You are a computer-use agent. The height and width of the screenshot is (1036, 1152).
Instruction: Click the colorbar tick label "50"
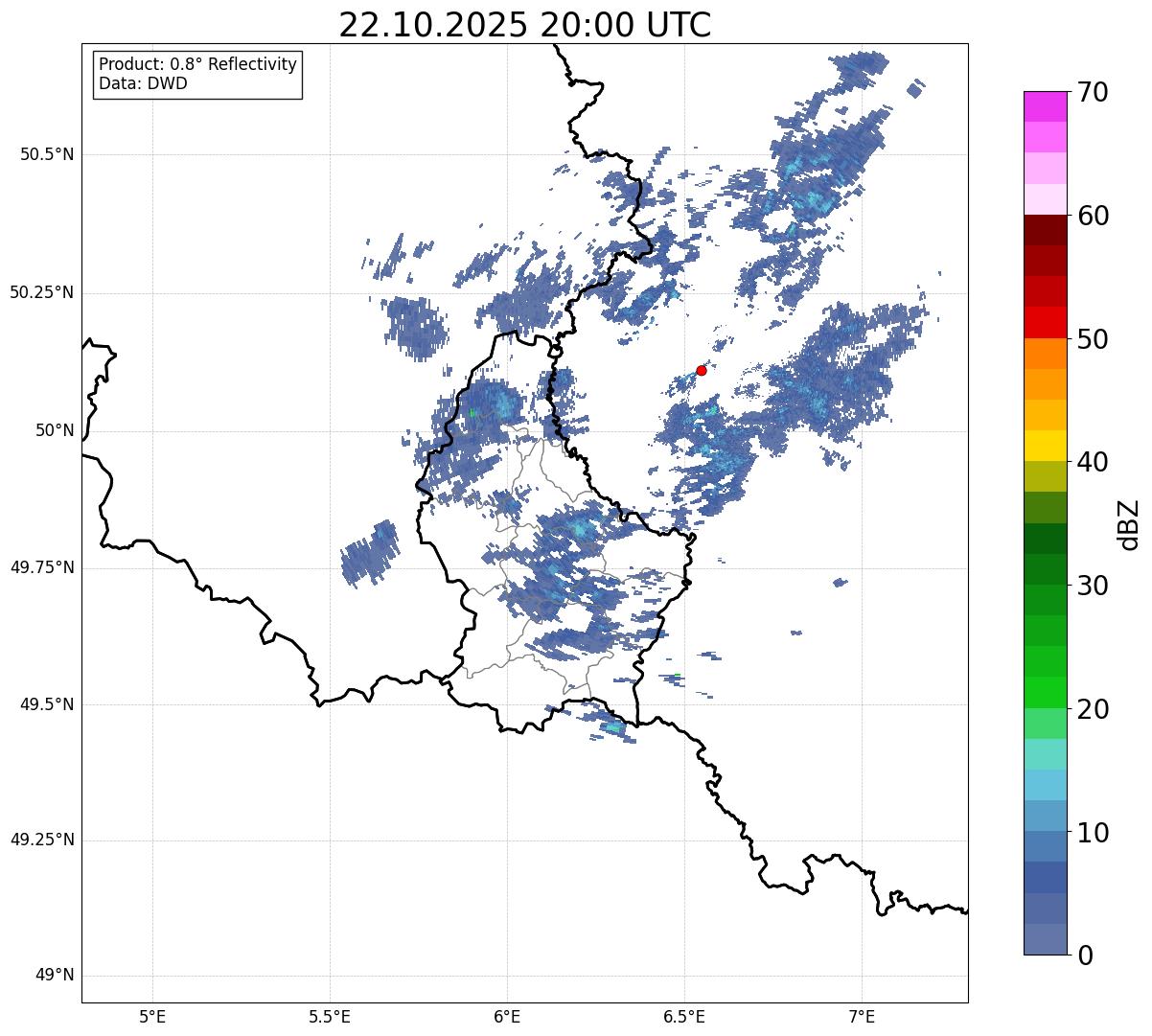1093,339
